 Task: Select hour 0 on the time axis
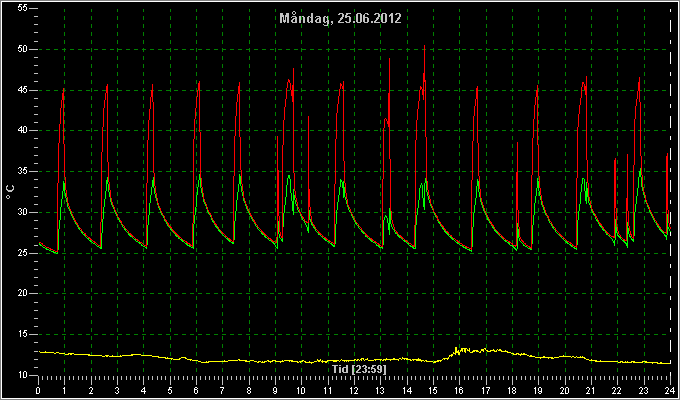[39, 390]
